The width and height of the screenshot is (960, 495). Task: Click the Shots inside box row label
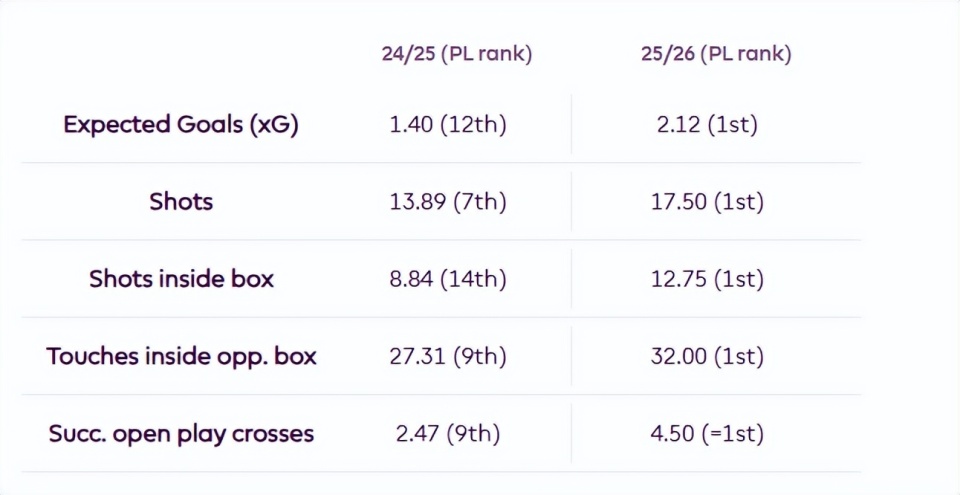pos(181,278)
